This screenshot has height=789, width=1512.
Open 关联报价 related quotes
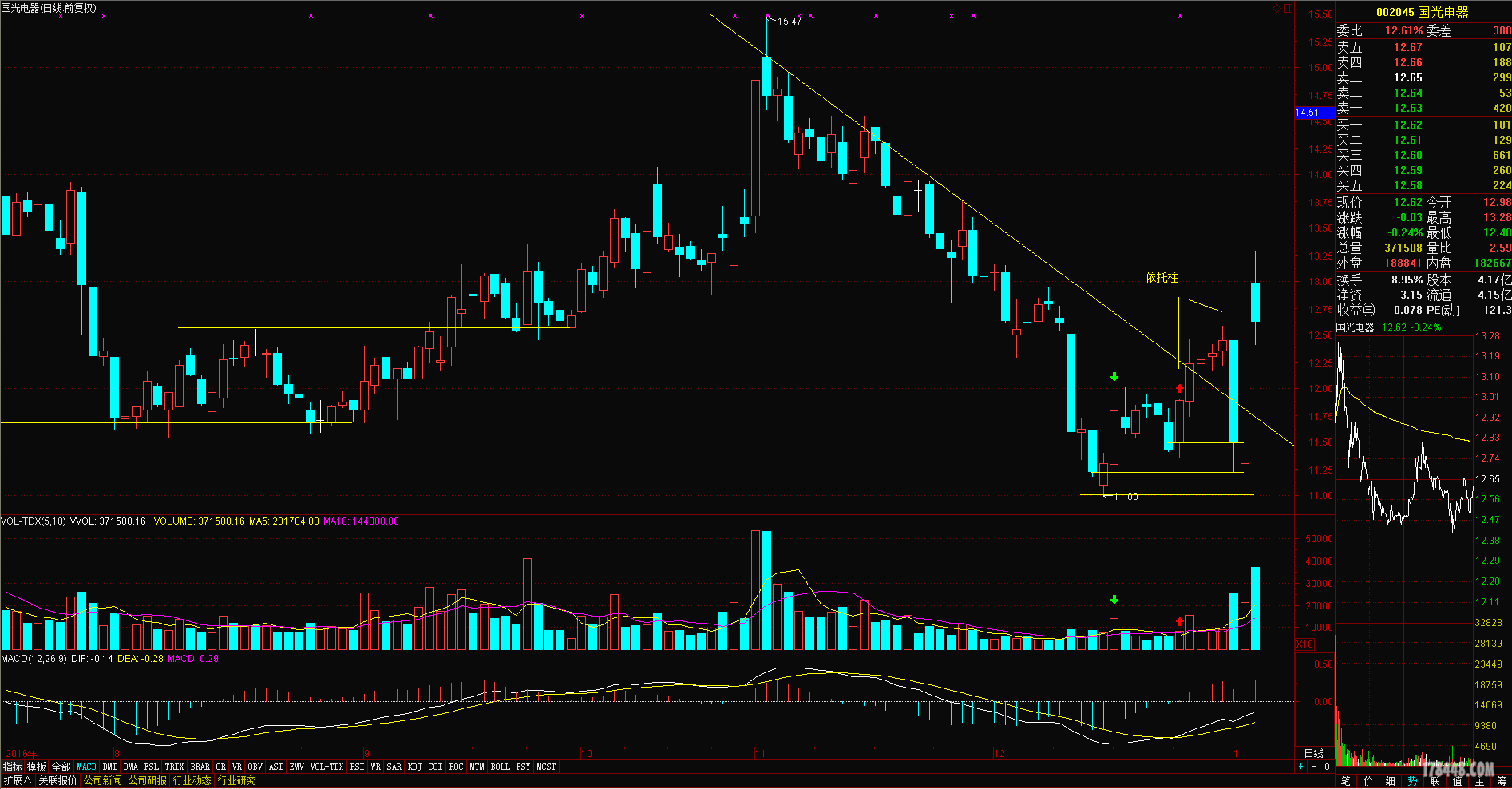57,780
